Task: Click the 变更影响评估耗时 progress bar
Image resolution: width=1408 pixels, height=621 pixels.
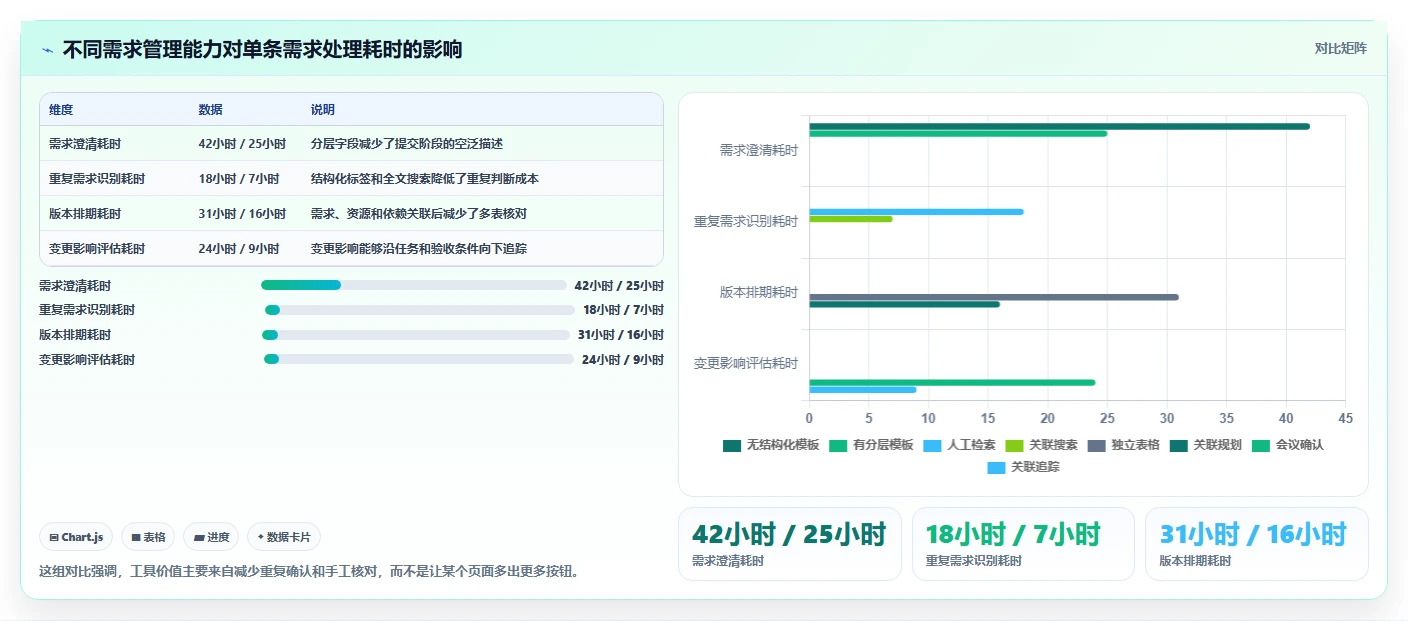Action: pyautogui.click(x=418, y=359)
